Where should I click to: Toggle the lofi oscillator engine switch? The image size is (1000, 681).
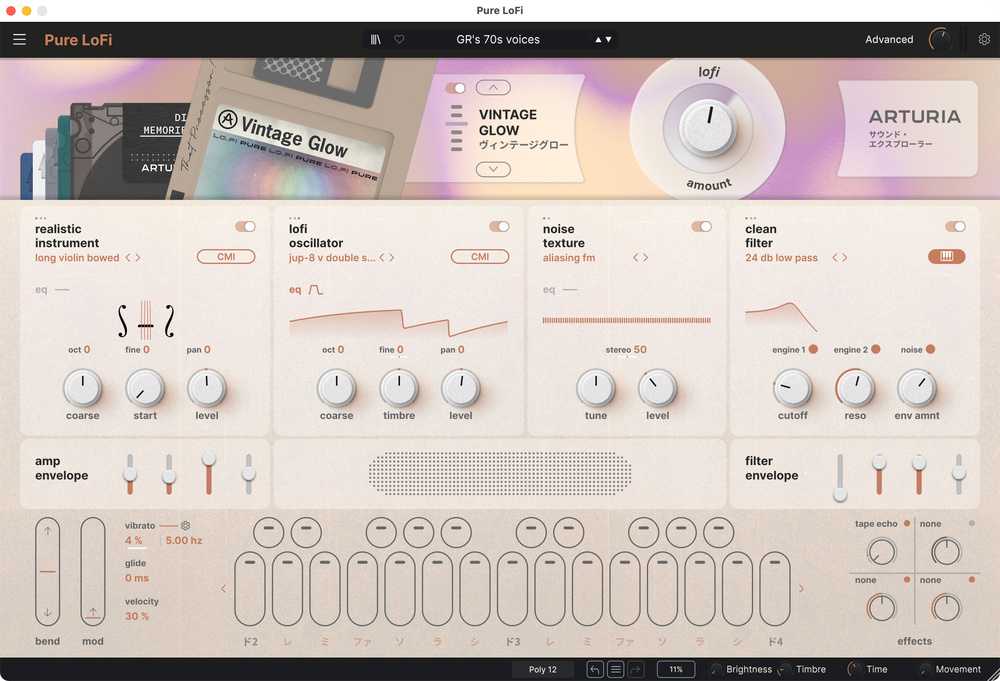[499, 226]
